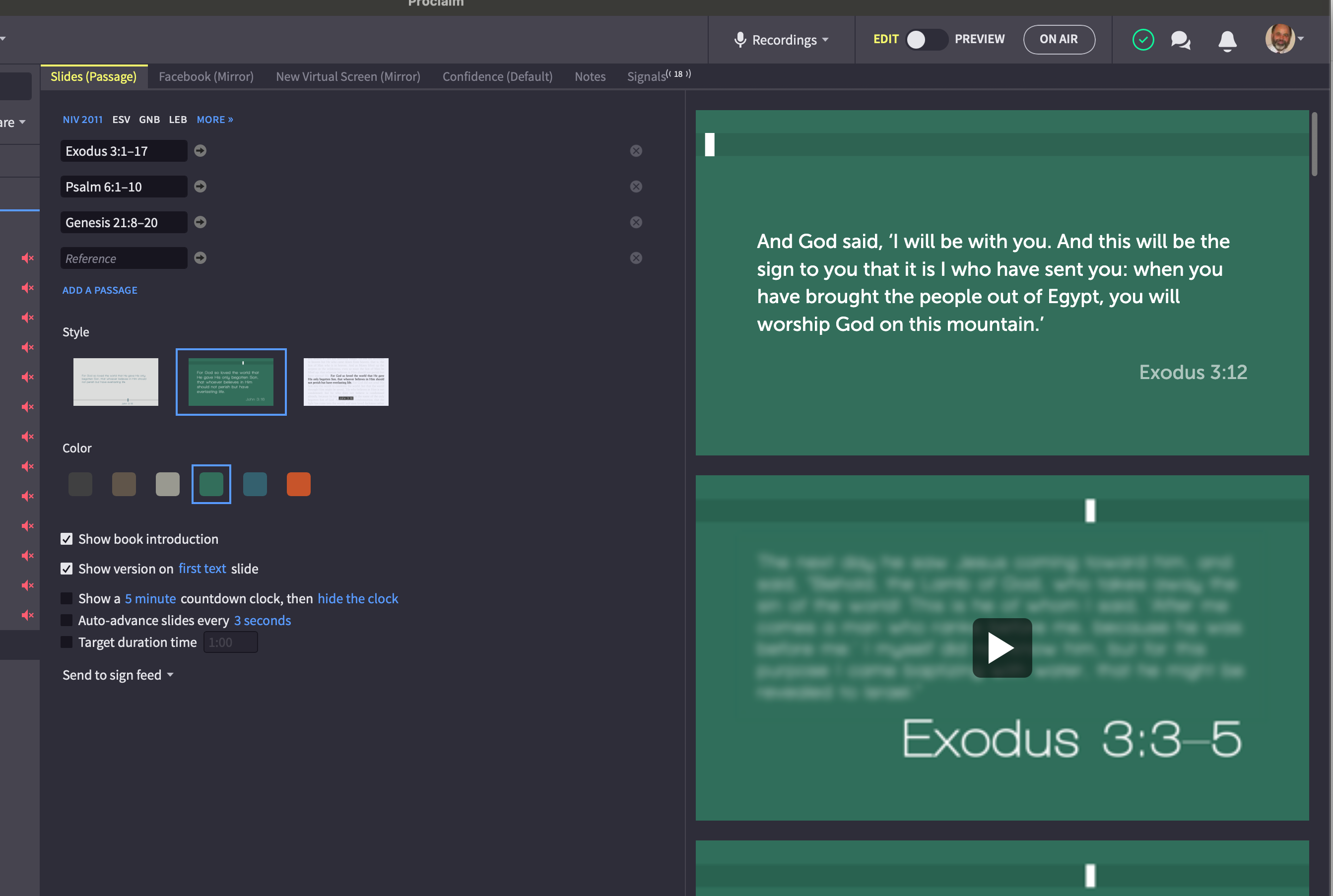Screen dimensions: 1333x896
Task: Switch to the Confidence (Default) tab
Action: tap(497, 76)
